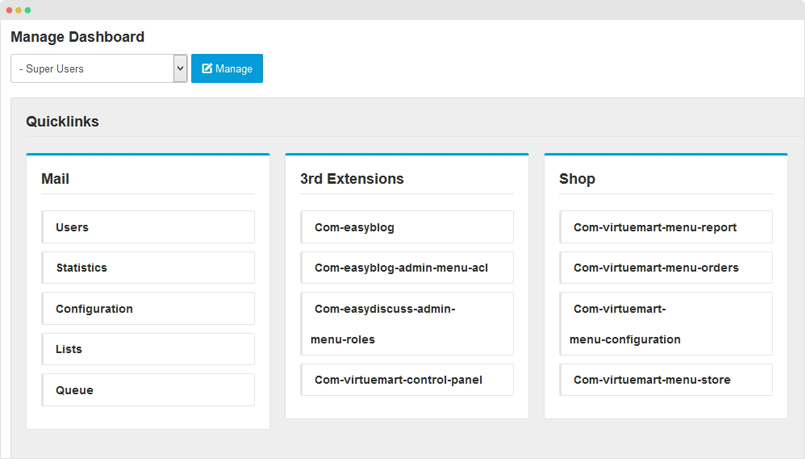805x459 pixels.
Task: Open the Configuration quicklink in Mail
Action: point(148,309)
